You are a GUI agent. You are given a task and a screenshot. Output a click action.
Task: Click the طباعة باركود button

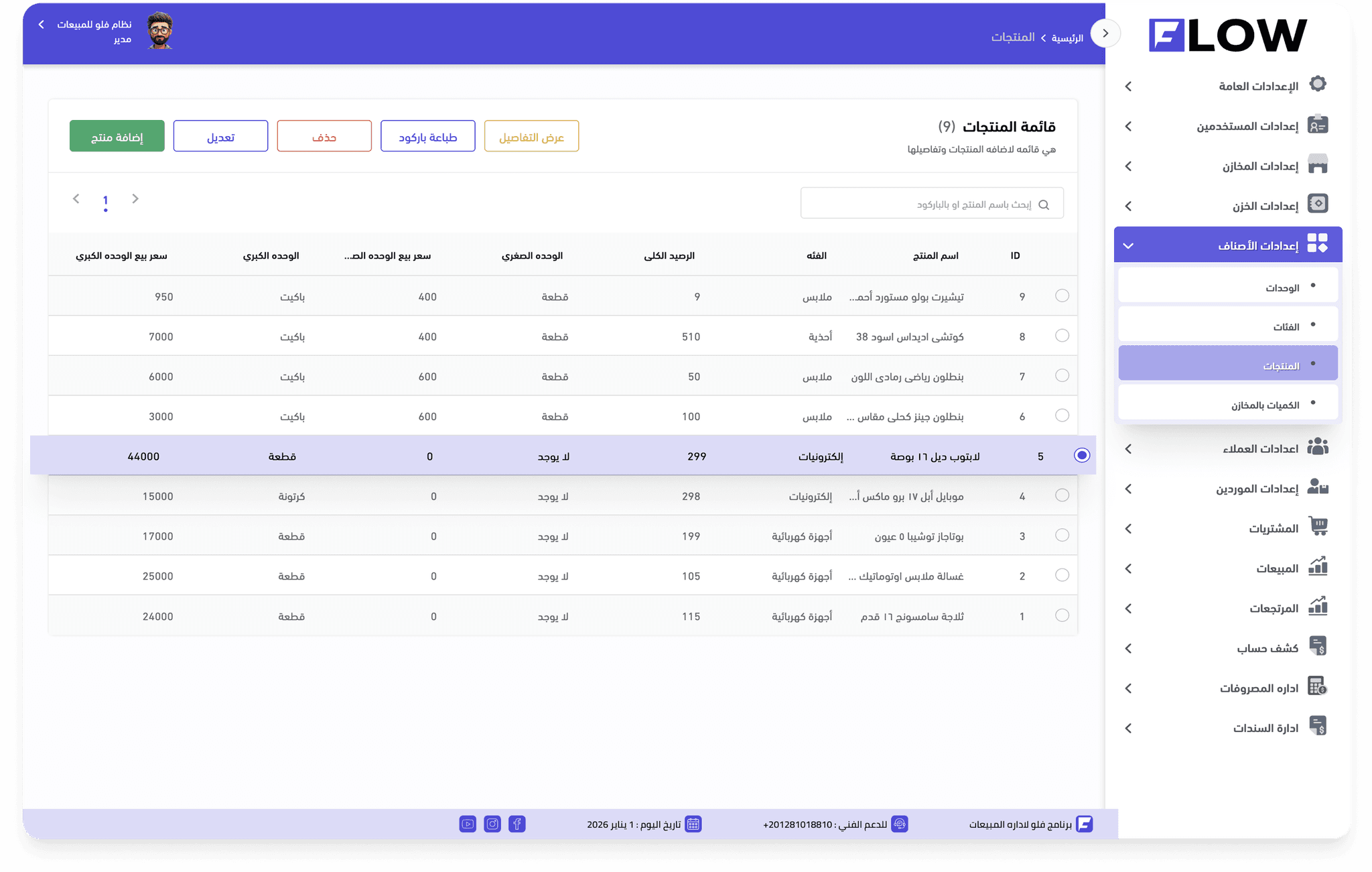427,136
